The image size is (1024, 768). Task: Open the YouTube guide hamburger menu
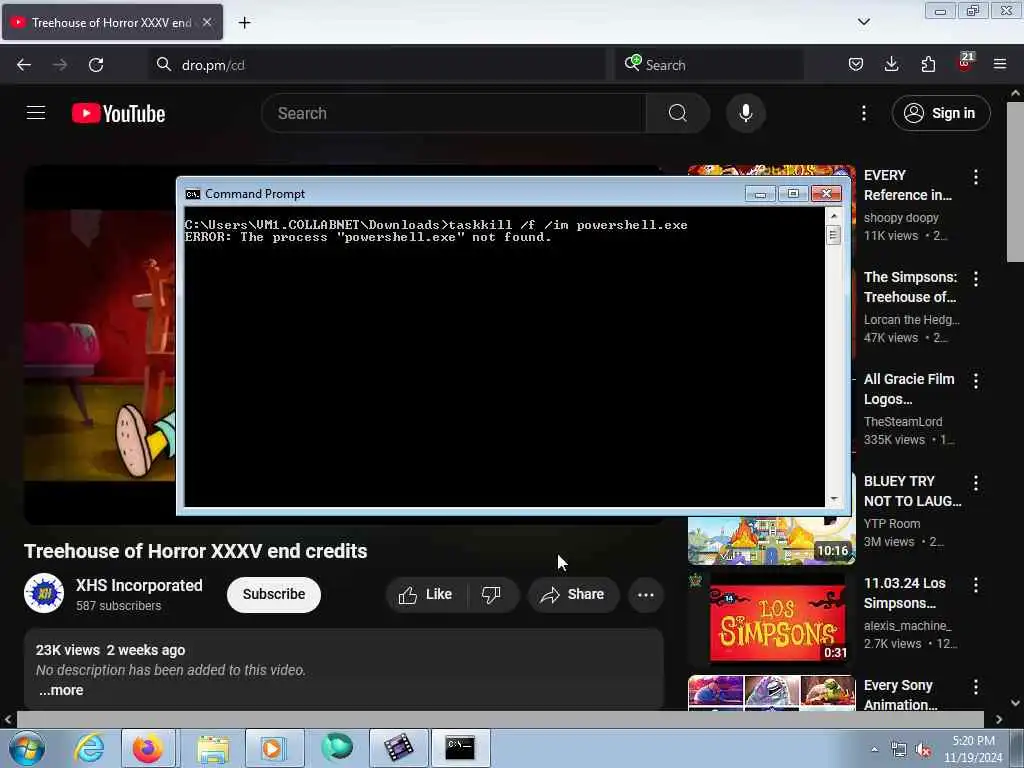(x=36, y=113)
